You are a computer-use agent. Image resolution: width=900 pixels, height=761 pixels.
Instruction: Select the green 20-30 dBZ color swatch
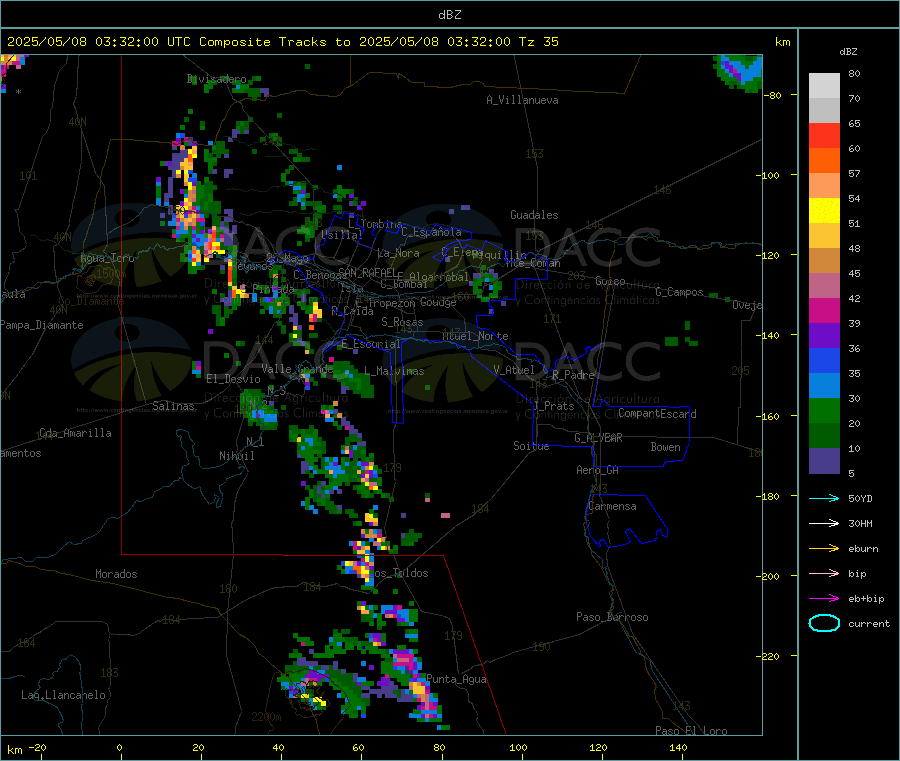pyautogui.click(x=824, y=410)
